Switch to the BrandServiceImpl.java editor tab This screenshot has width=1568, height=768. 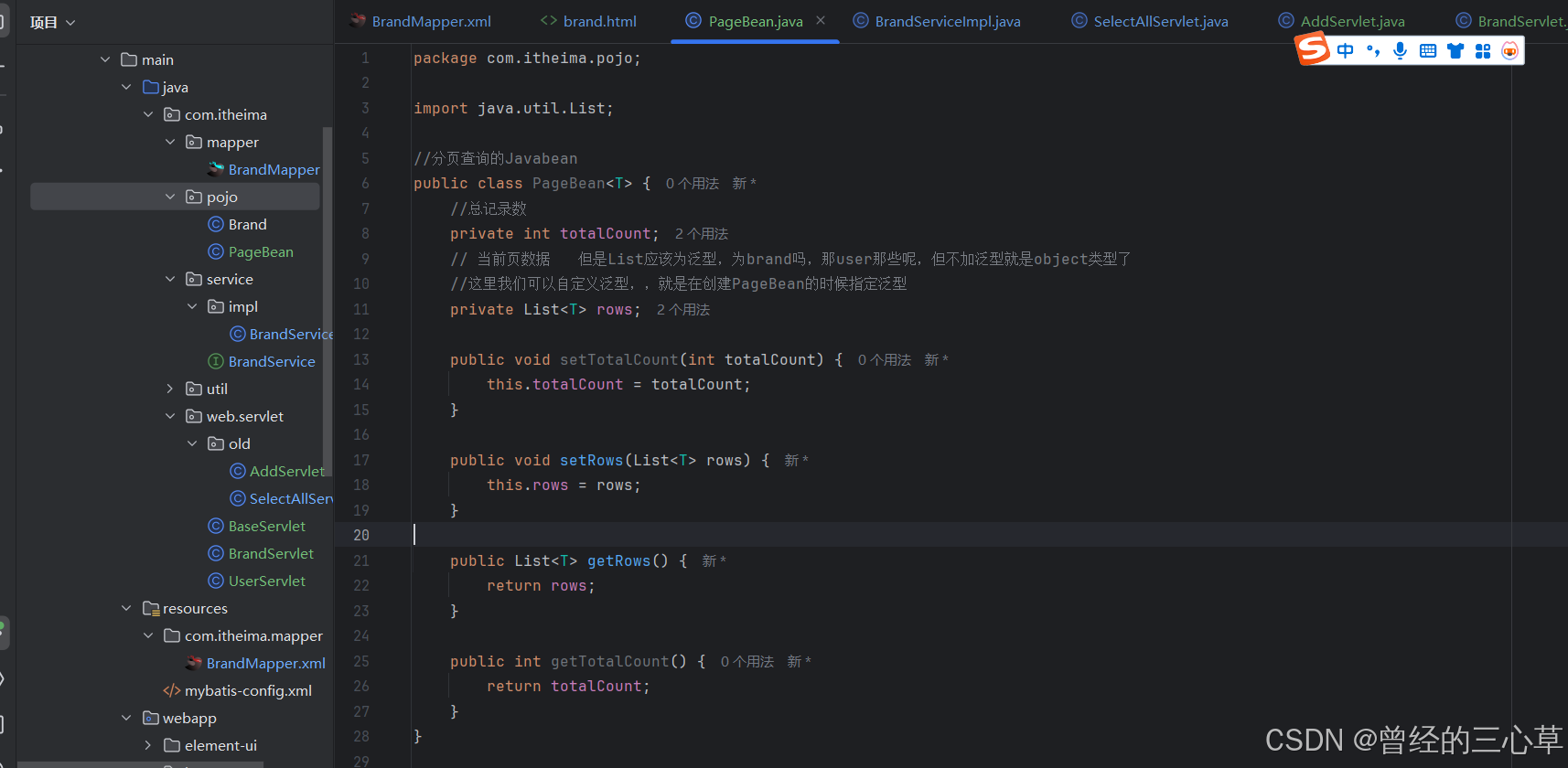point(938,21)
